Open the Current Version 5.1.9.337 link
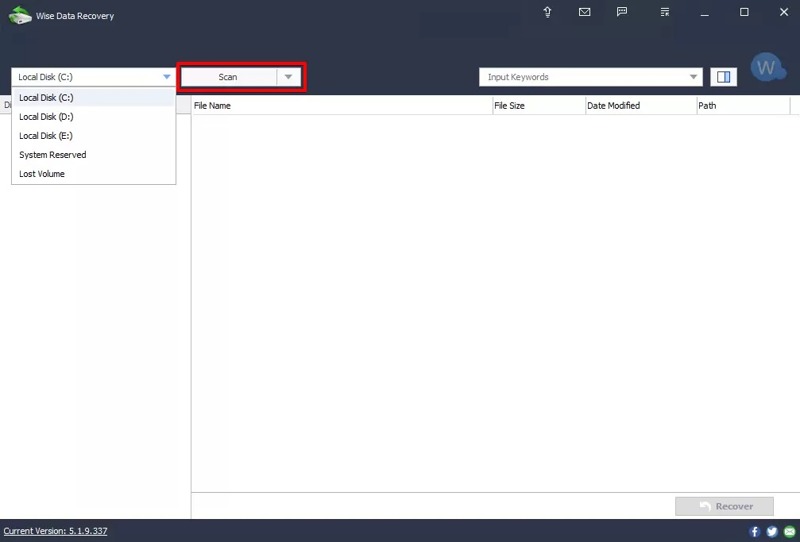 55,531
